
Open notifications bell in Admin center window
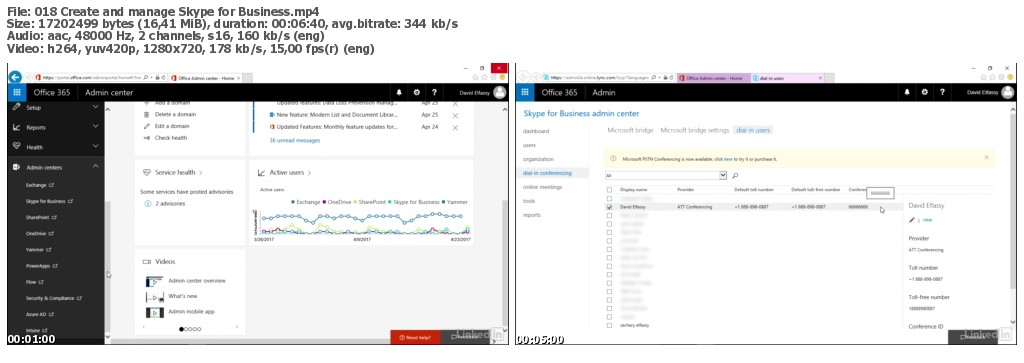point(400,93)
